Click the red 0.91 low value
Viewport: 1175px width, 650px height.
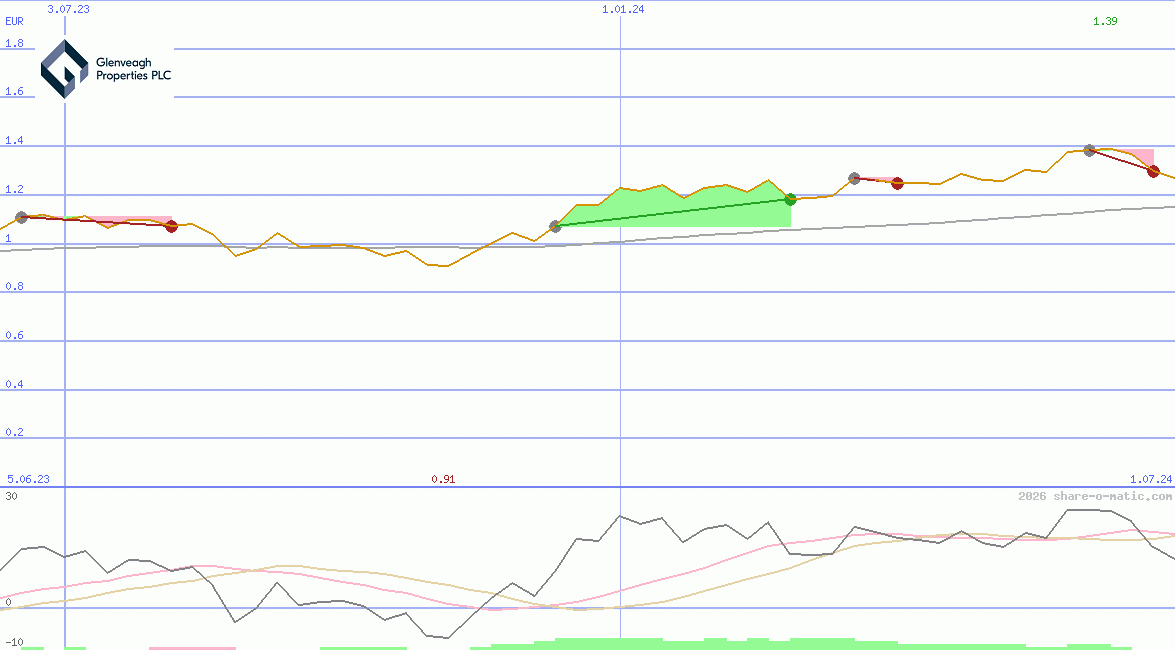pyautogui.click(x=443, y=479)
